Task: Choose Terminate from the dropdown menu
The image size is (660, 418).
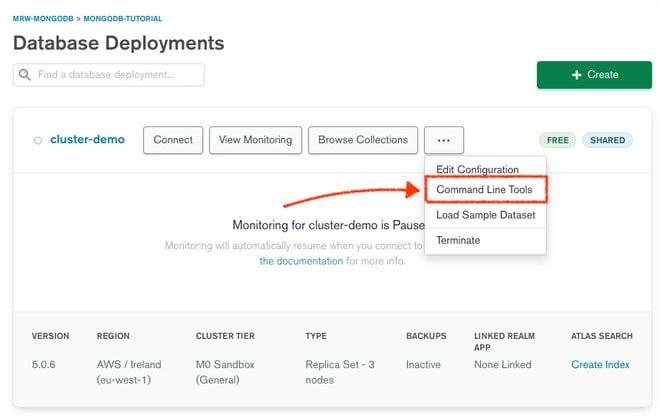Action: (x=458, y=240)
